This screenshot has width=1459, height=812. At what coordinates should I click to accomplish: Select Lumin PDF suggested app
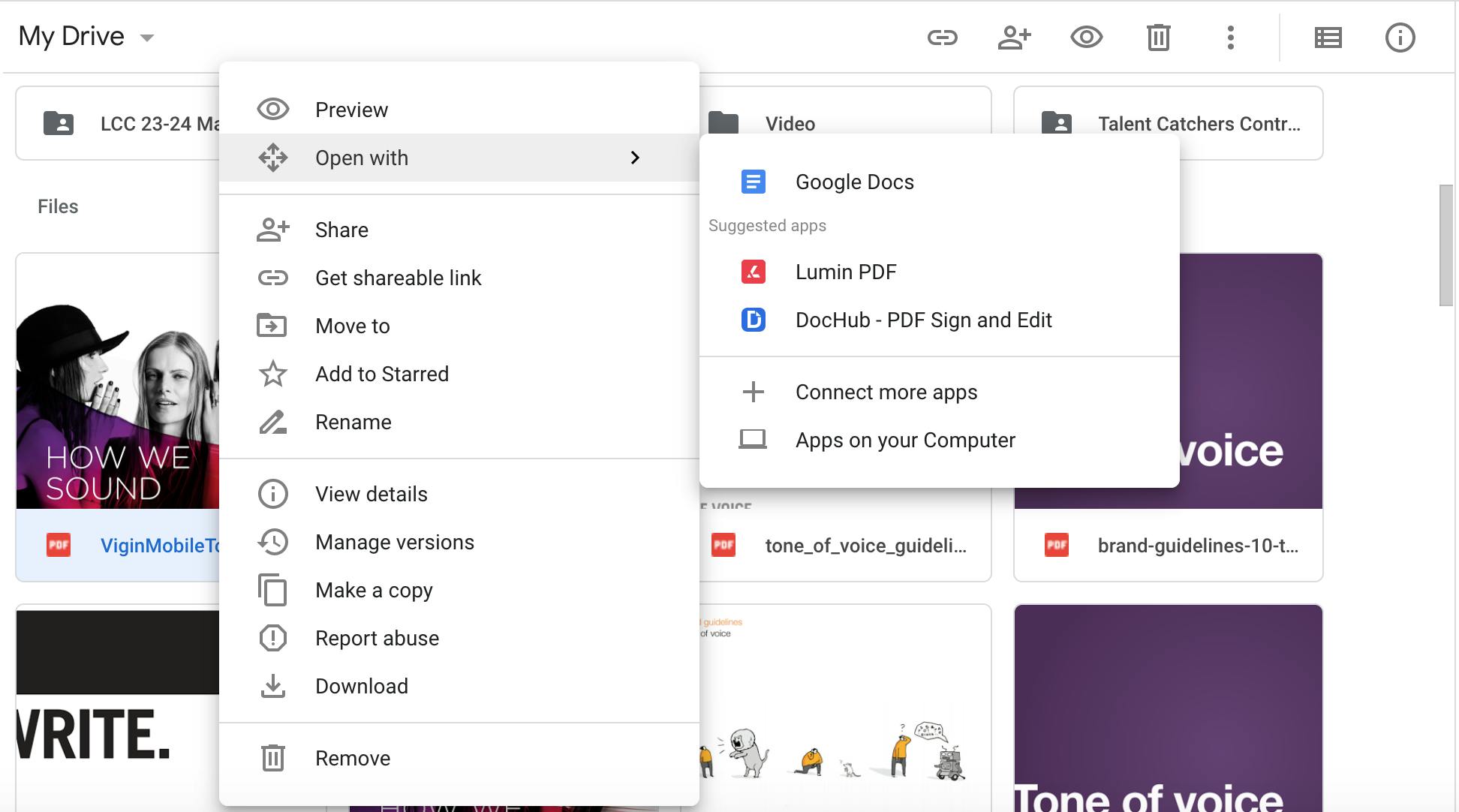(846, 271)
